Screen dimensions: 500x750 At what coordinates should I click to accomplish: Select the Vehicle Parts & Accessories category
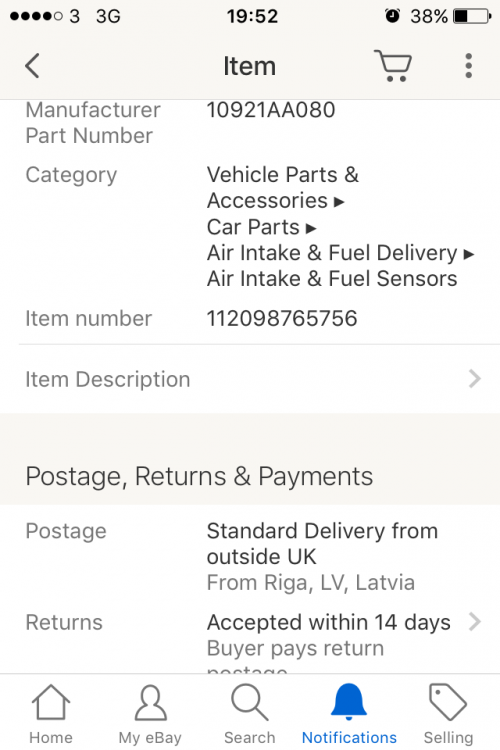point(283,188)
